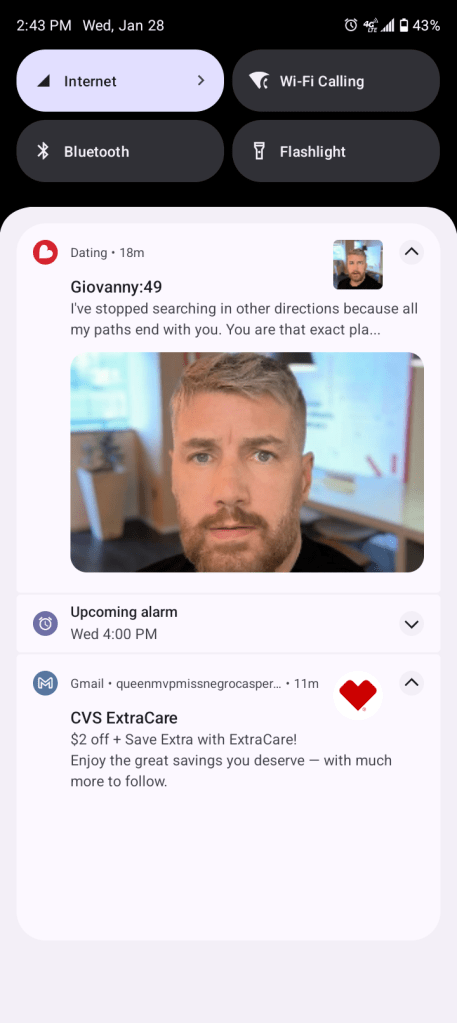This screenshot has width=457, height=1023.
Task: Toggle the Bluetooth quick setting tile
Action: [x=120, y=151]
